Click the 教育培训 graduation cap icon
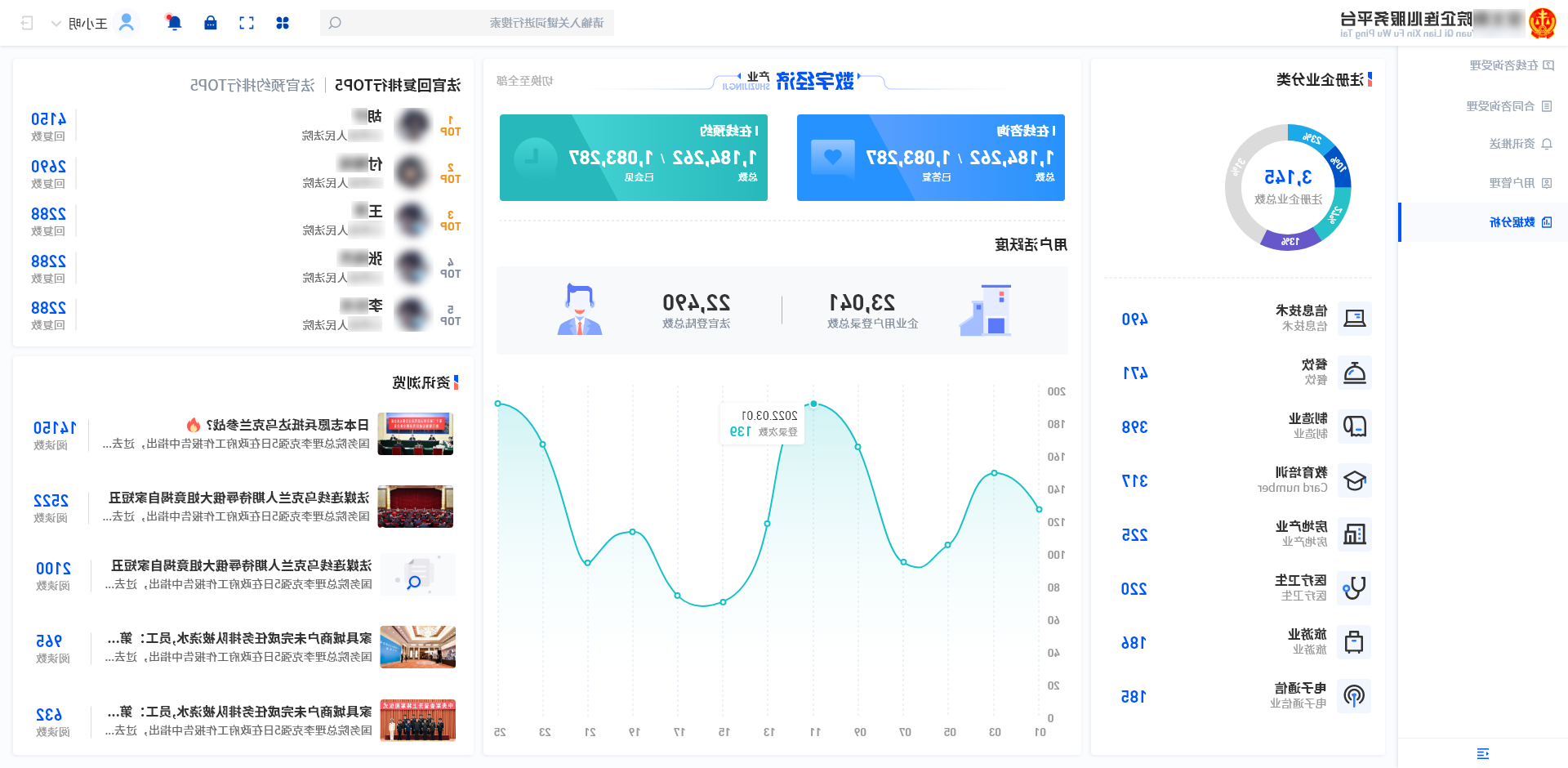This screenshot has height=768, width=1568. (x=1355, y=480)
